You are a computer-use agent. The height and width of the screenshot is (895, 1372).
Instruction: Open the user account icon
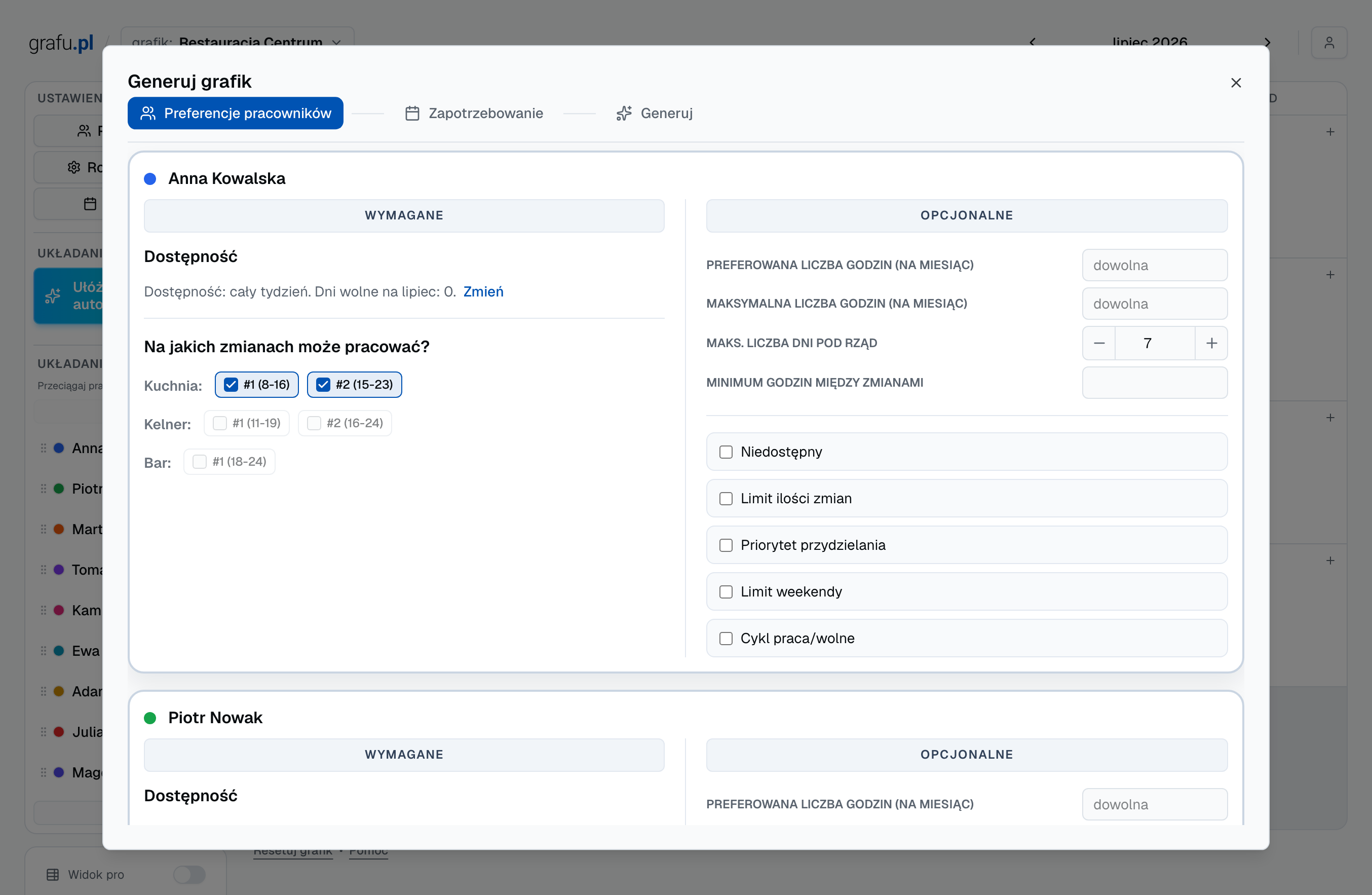1329,43
